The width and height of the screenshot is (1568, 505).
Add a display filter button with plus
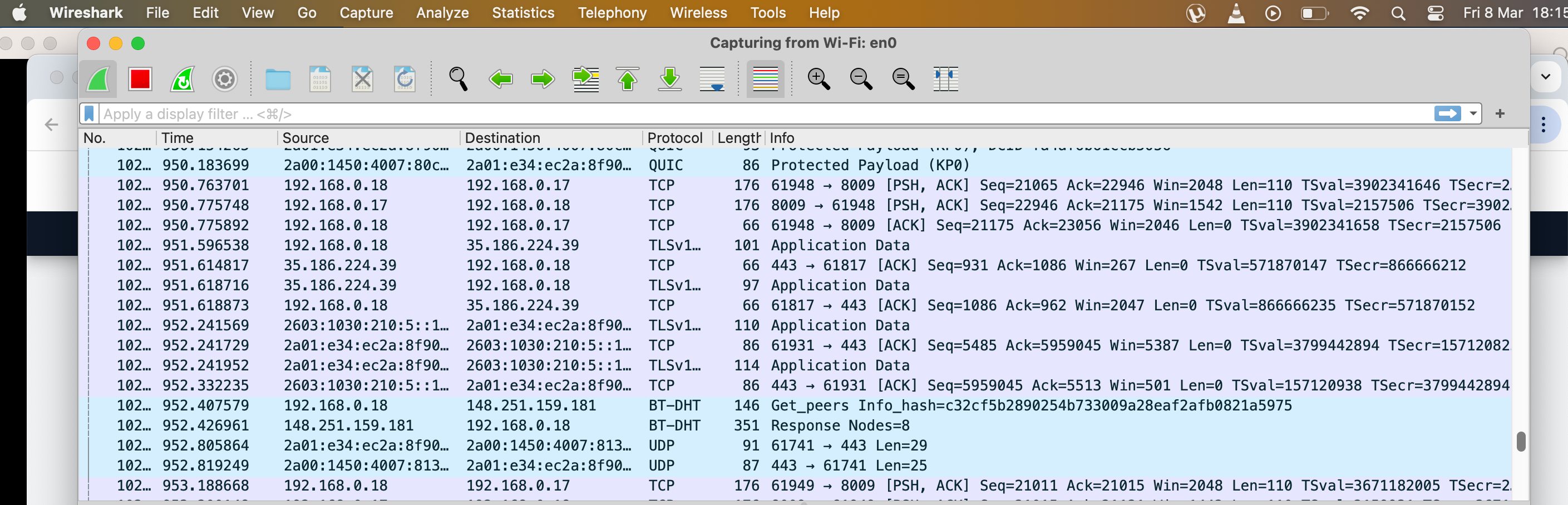[x=1500, y=114]
